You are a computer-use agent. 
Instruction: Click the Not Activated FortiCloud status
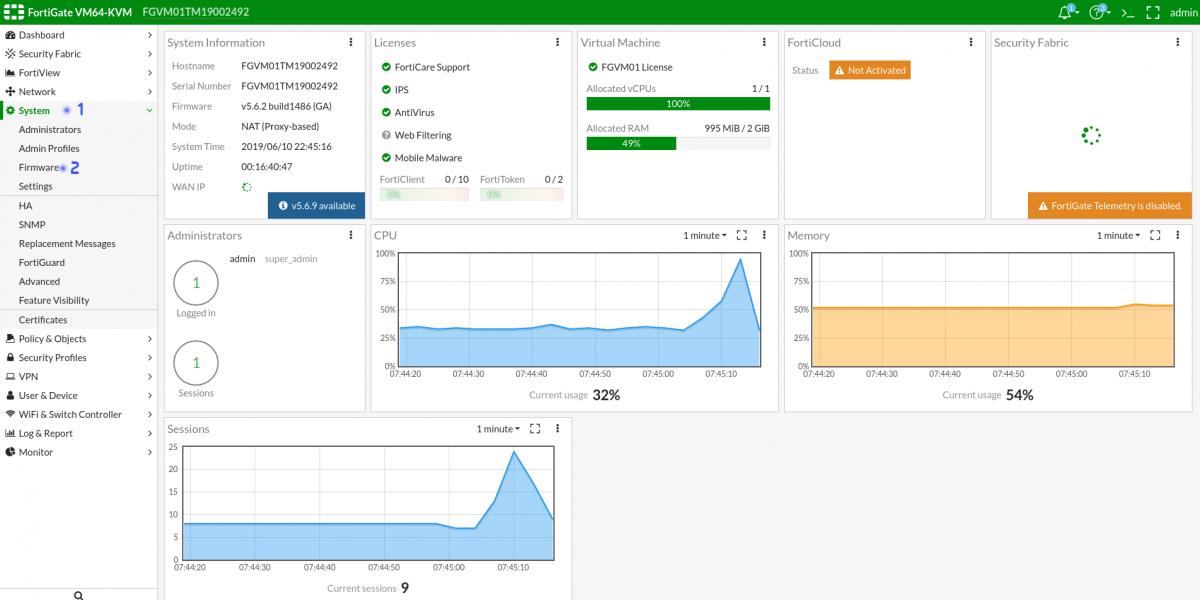[869, 70]
